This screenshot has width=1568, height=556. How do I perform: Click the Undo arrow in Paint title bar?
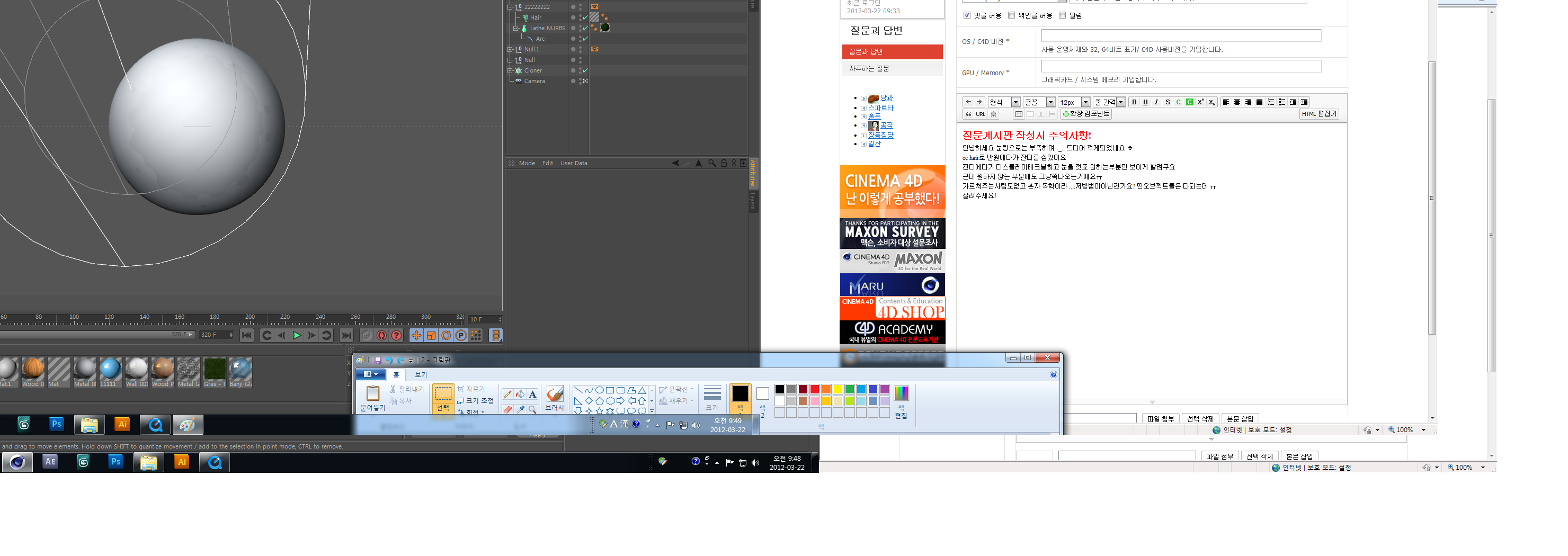coord(389,360)
